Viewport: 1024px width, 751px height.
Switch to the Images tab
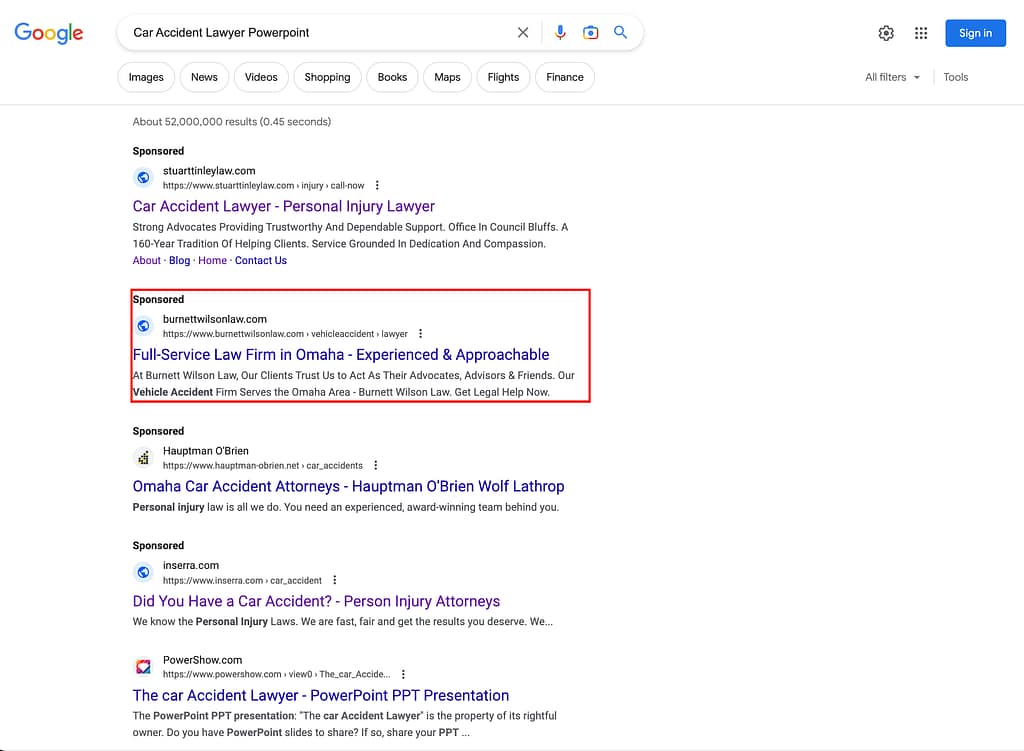tap(146, 77)
